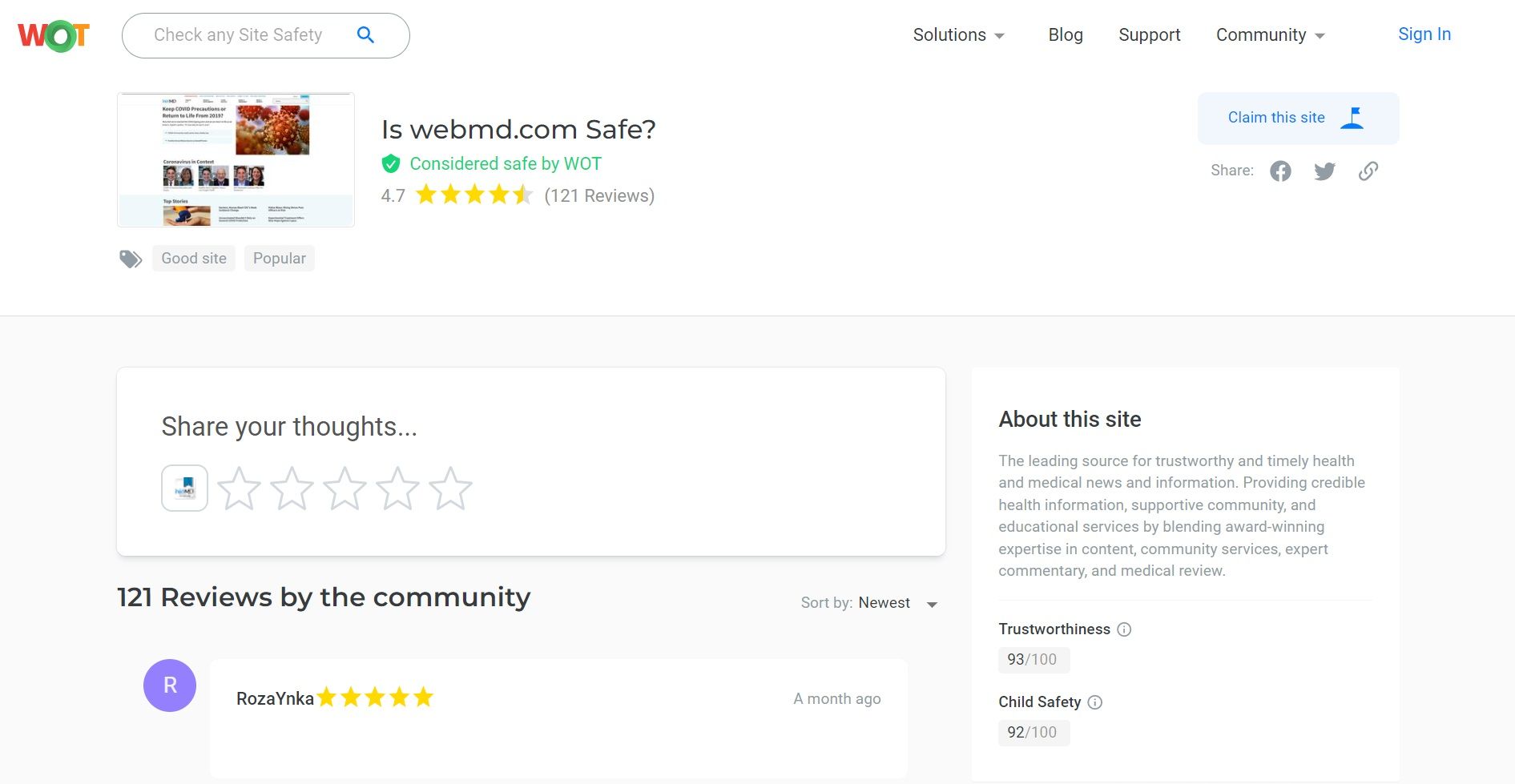Focus the Check any Site Safety field

pos(238,35)
